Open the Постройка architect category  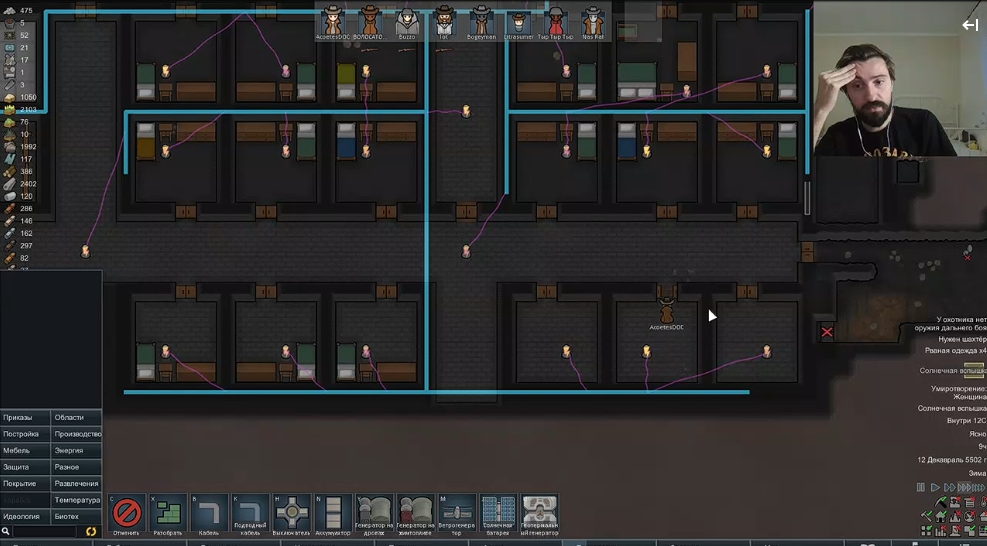[25, 434]
